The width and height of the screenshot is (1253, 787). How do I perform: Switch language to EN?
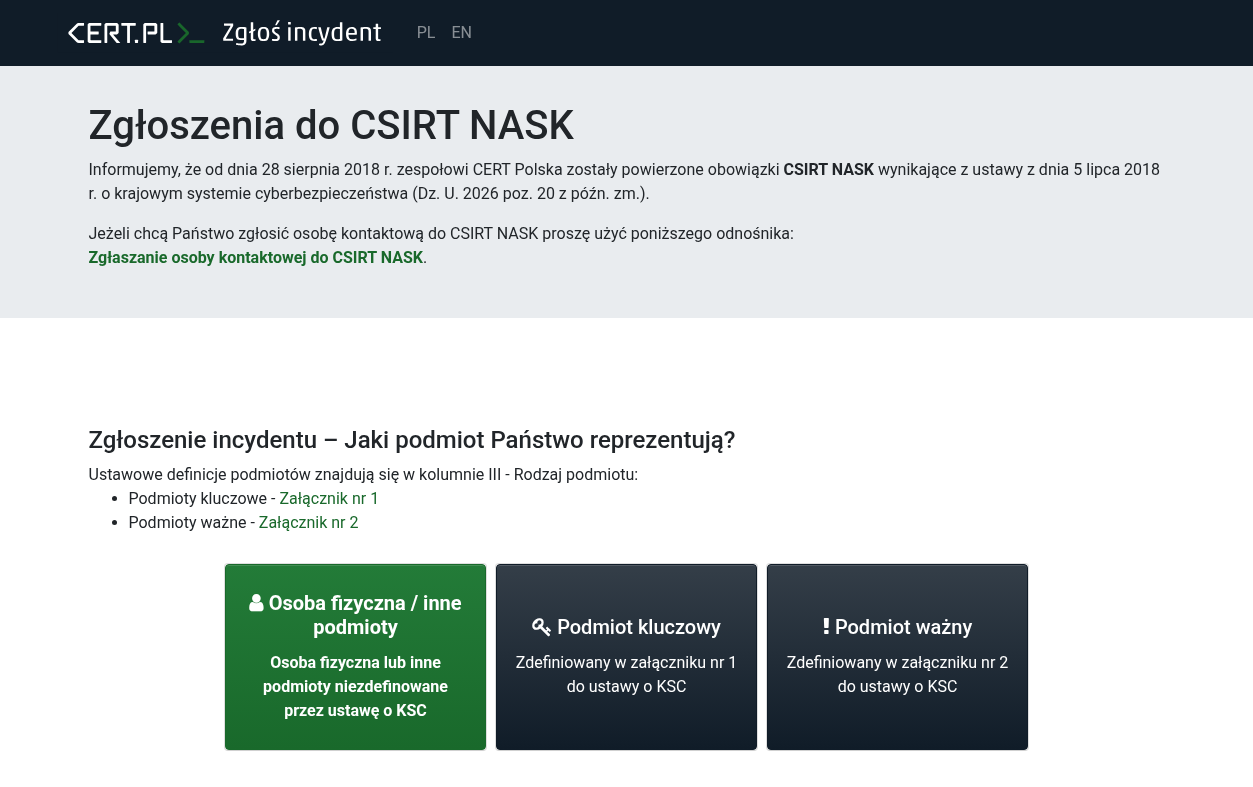[x=461, y=33]
